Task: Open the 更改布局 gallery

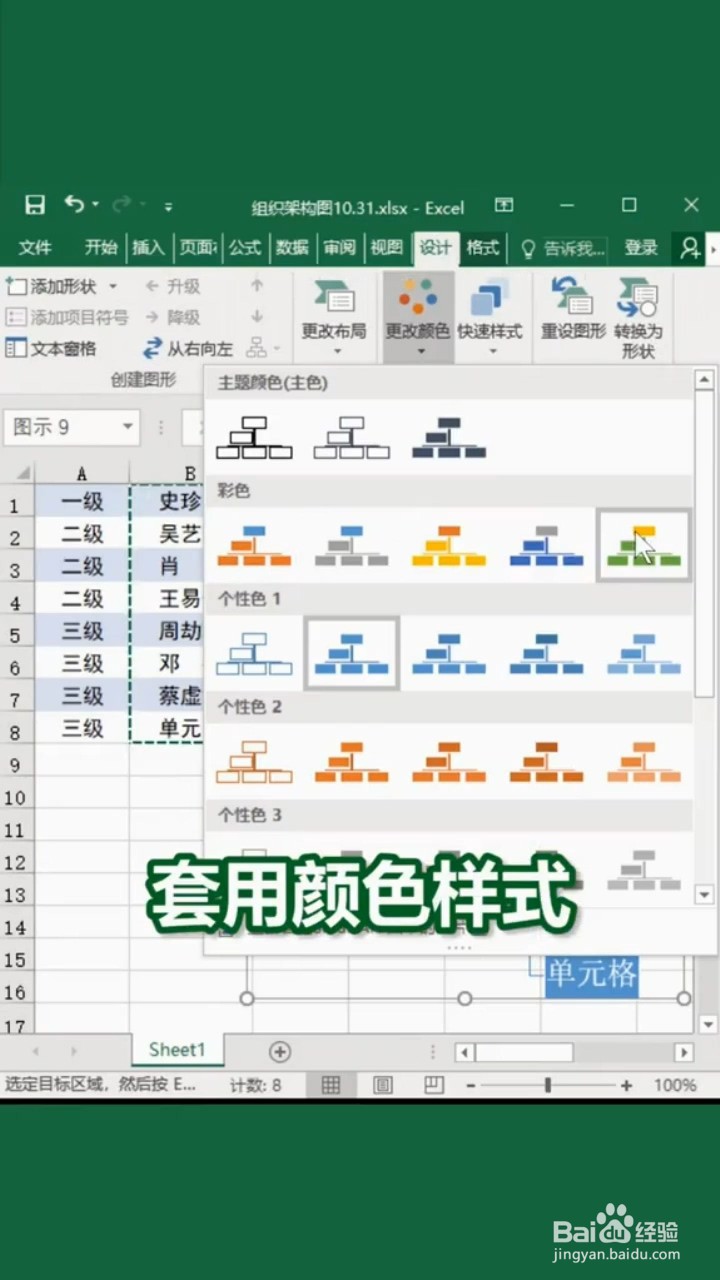Action: click(335, 318)
